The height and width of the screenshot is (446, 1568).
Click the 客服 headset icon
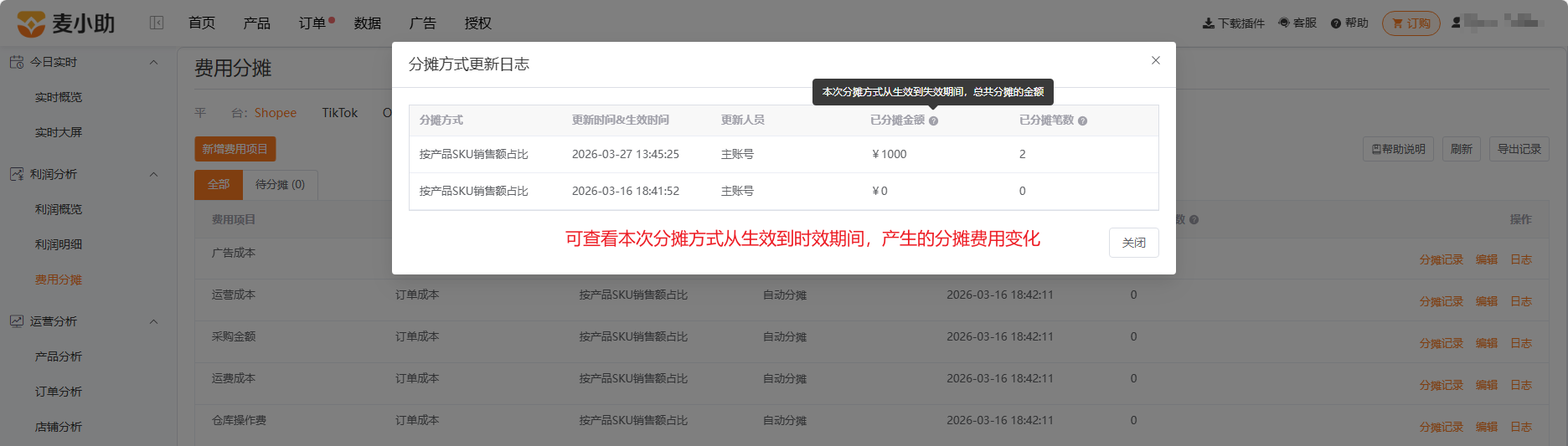1284,23
